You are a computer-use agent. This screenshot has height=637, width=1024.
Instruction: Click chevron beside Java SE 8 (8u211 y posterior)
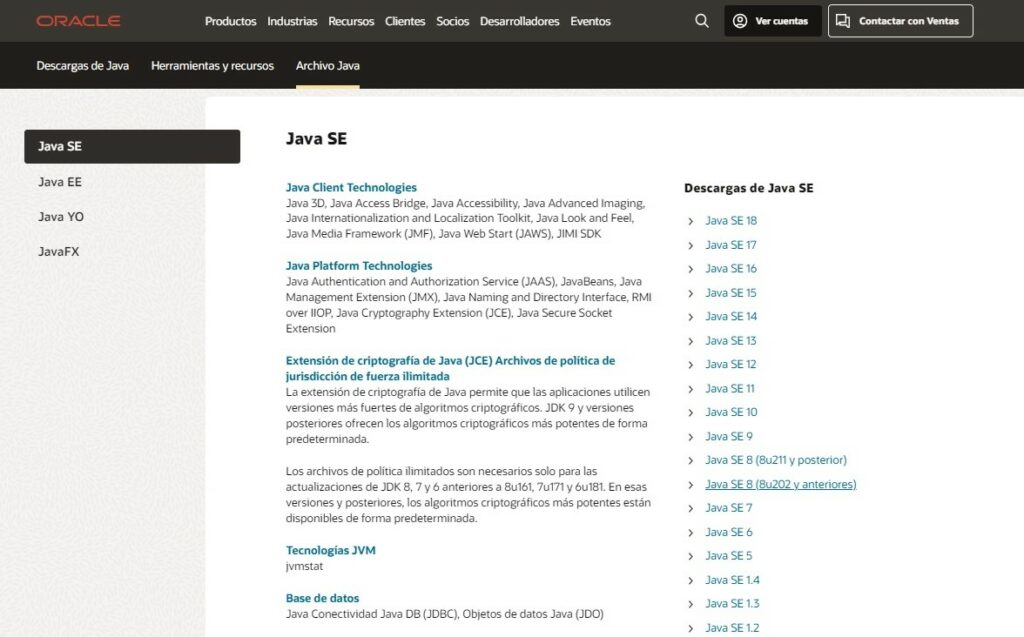[x=690, y=461]
